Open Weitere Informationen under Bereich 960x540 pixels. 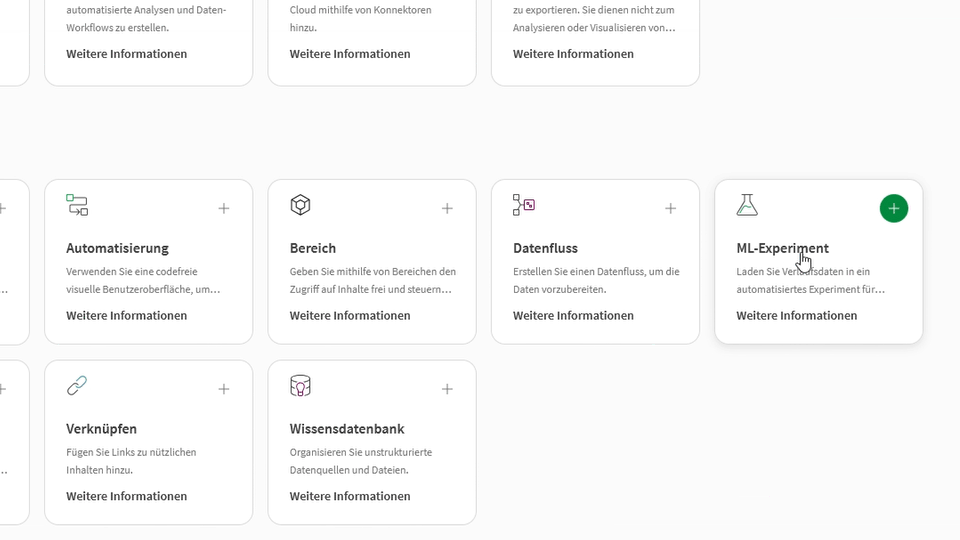pyautogui.click(x=350, y=316)
